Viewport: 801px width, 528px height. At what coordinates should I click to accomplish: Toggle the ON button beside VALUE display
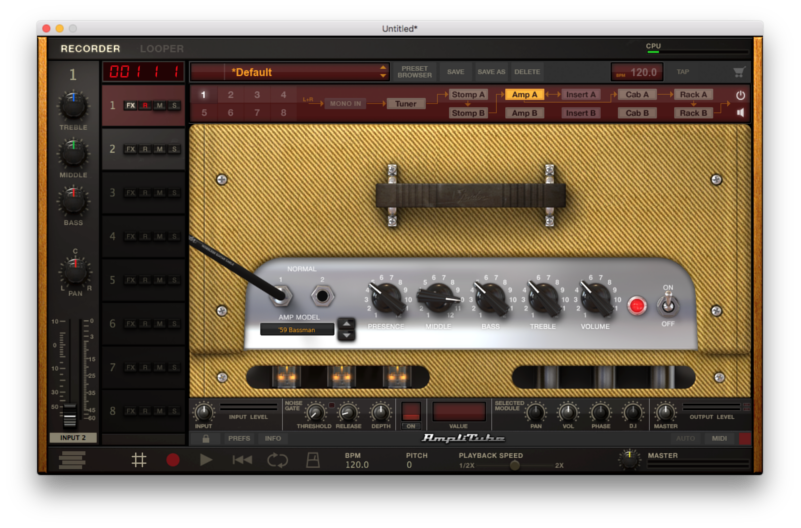click(x=411, y=426)
